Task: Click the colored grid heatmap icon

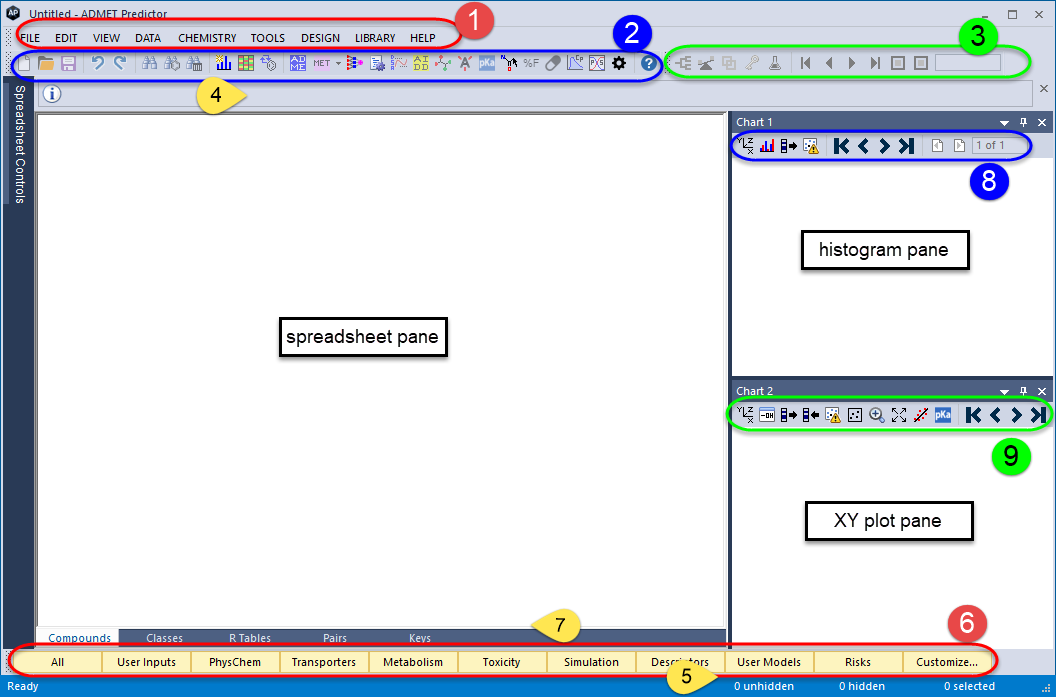Action: 246,63
